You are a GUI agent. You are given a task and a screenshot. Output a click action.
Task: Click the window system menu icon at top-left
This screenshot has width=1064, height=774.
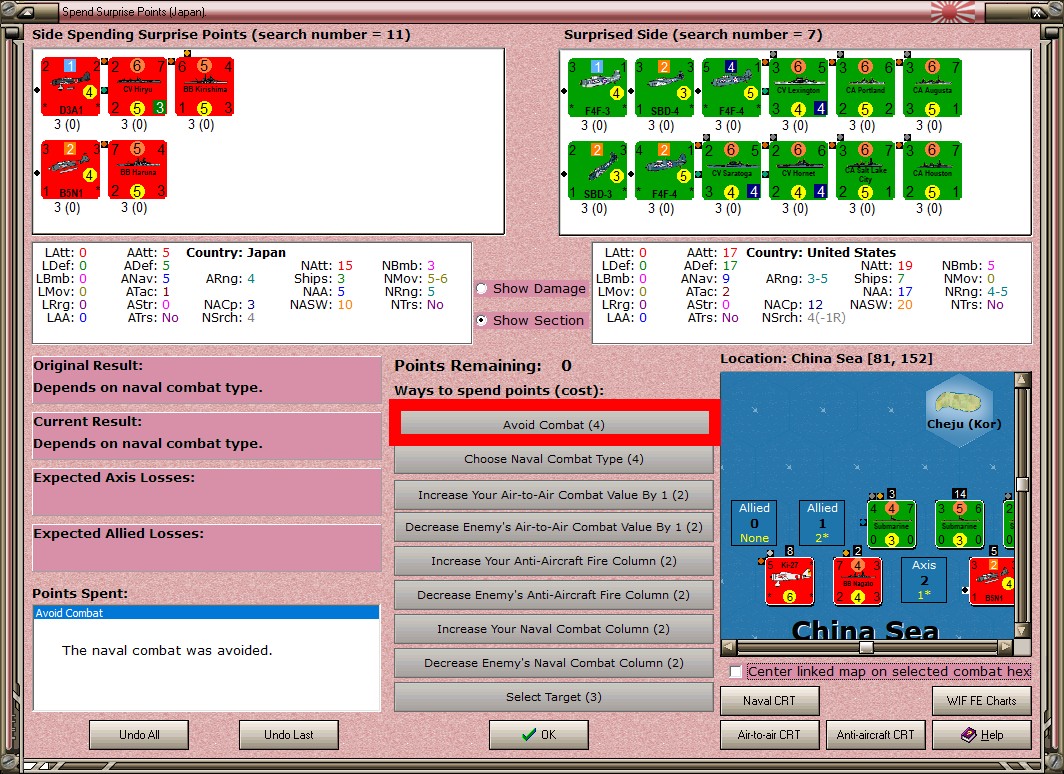click(x=25, y=12)
